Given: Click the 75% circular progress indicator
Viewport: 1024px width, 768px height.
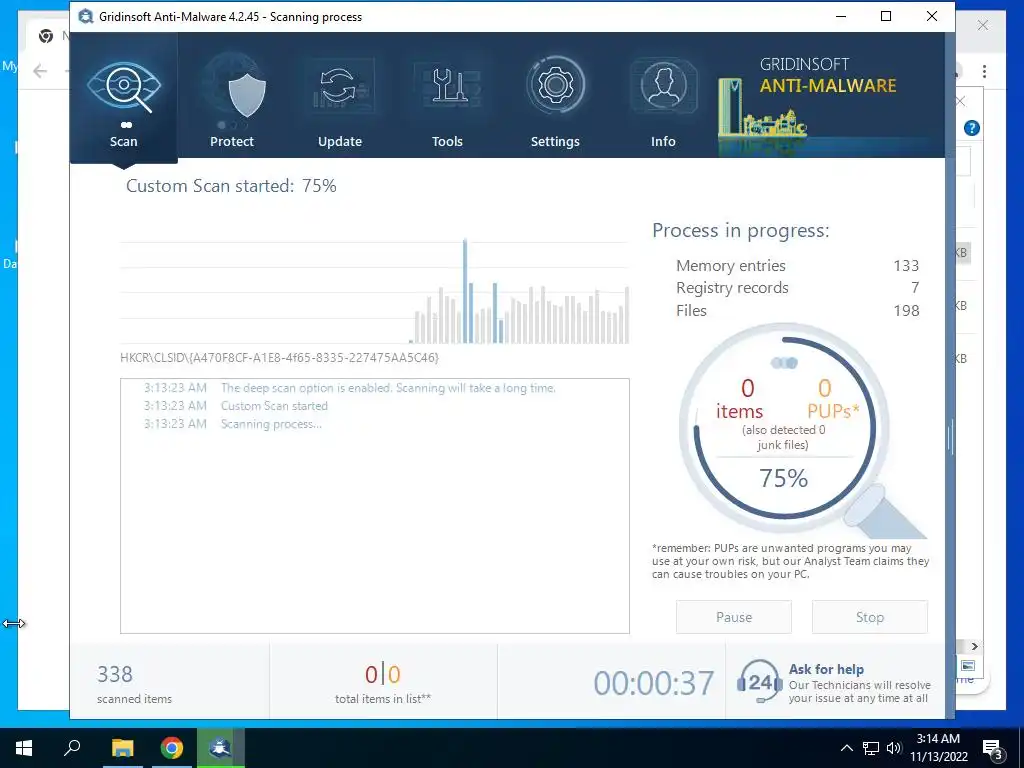Looking at the screenshot, I should [x=784, y=428].
